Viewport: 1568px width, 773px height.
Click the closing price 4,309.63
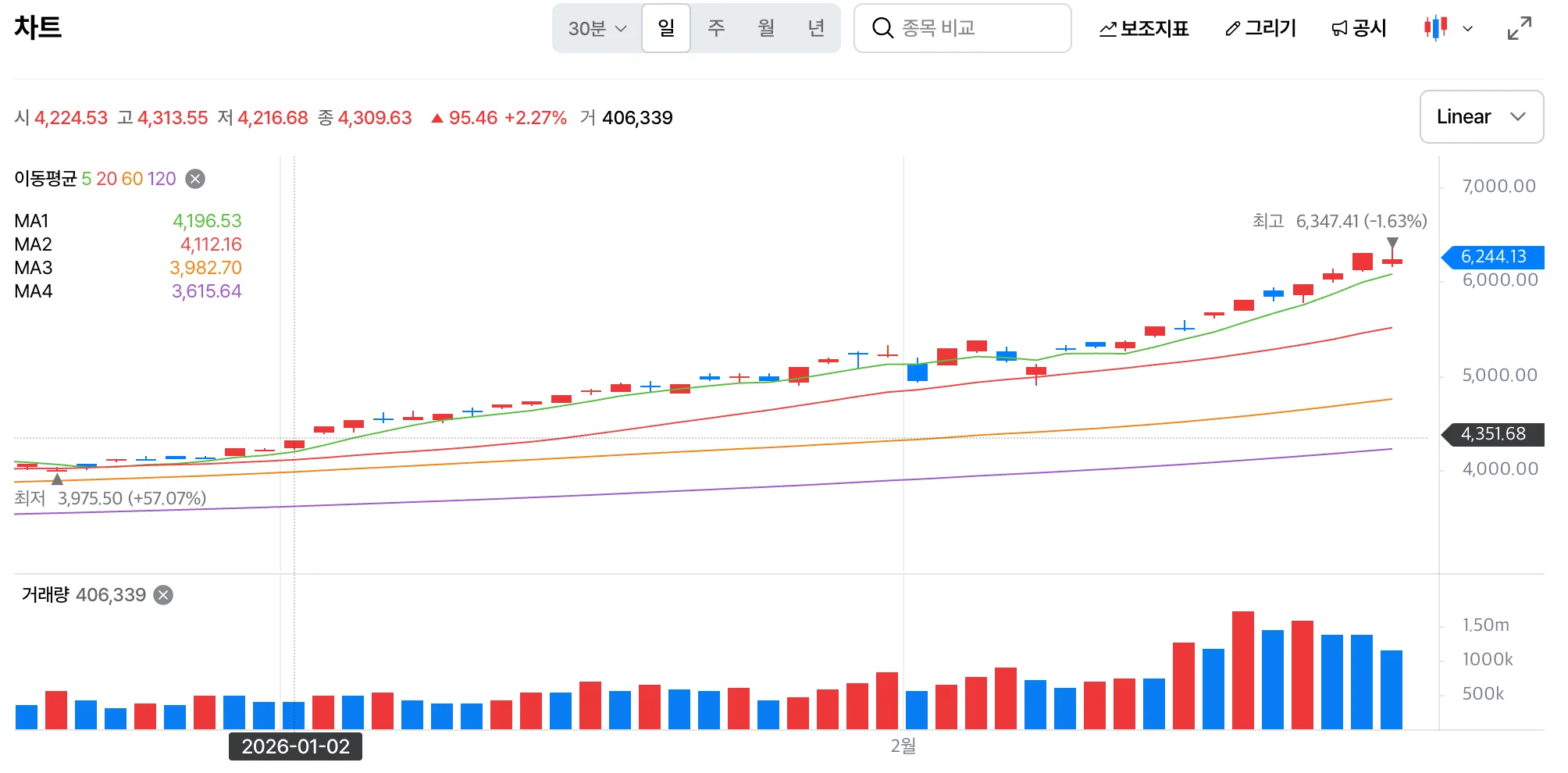point(375,118)
